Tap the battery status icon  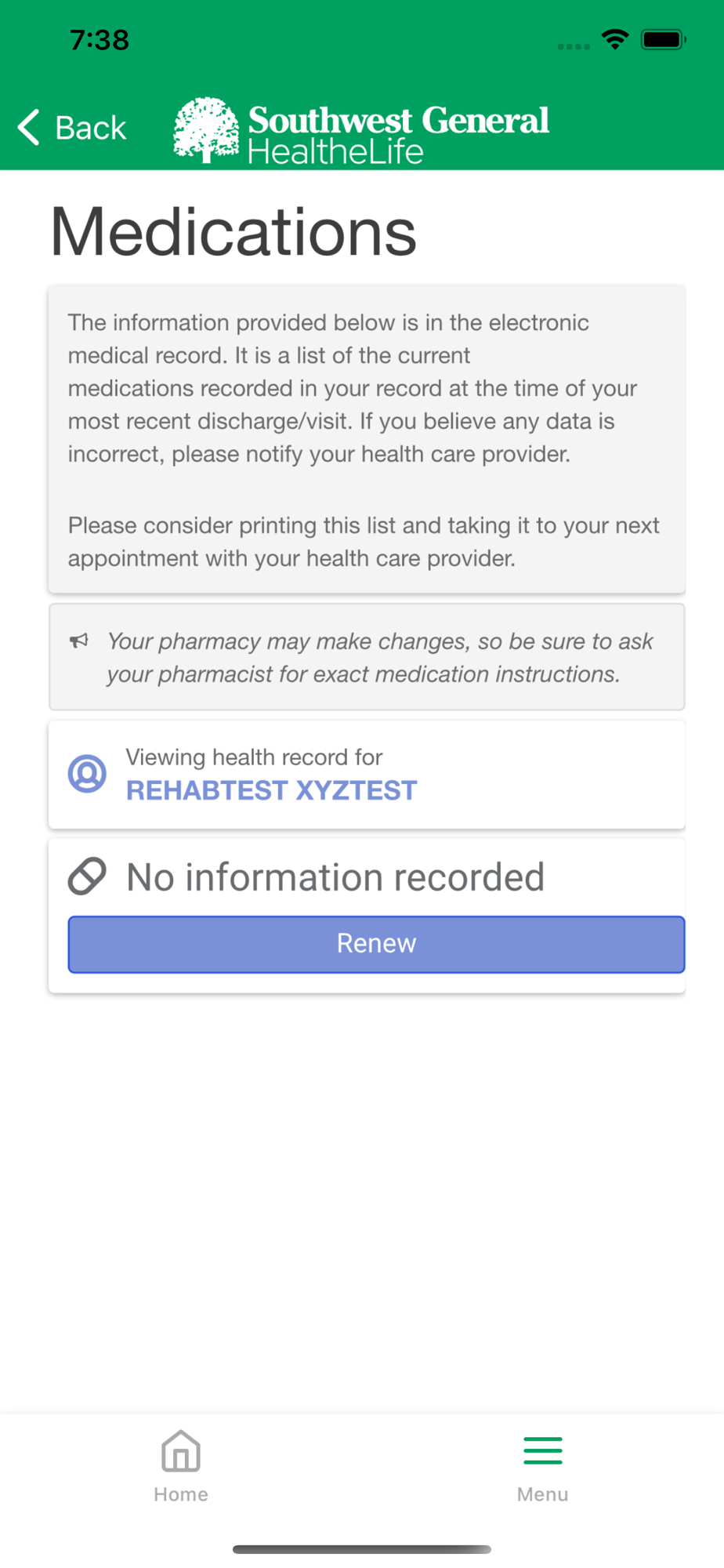coord(663,39)
